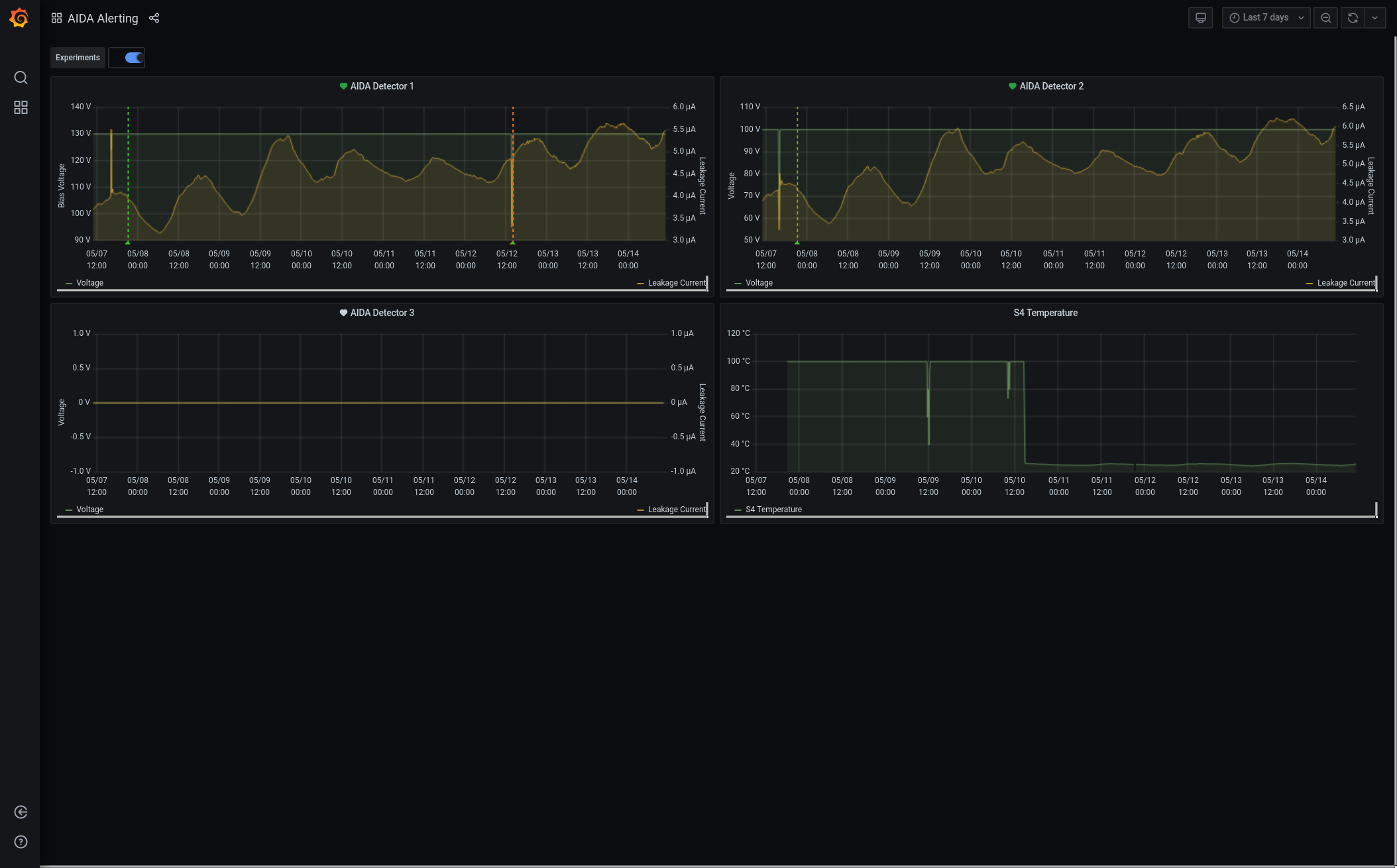Image resolution: width=1397 pixels, height=868 pixels.
Task: Toggle the Experiments switch
Action: 134,58
